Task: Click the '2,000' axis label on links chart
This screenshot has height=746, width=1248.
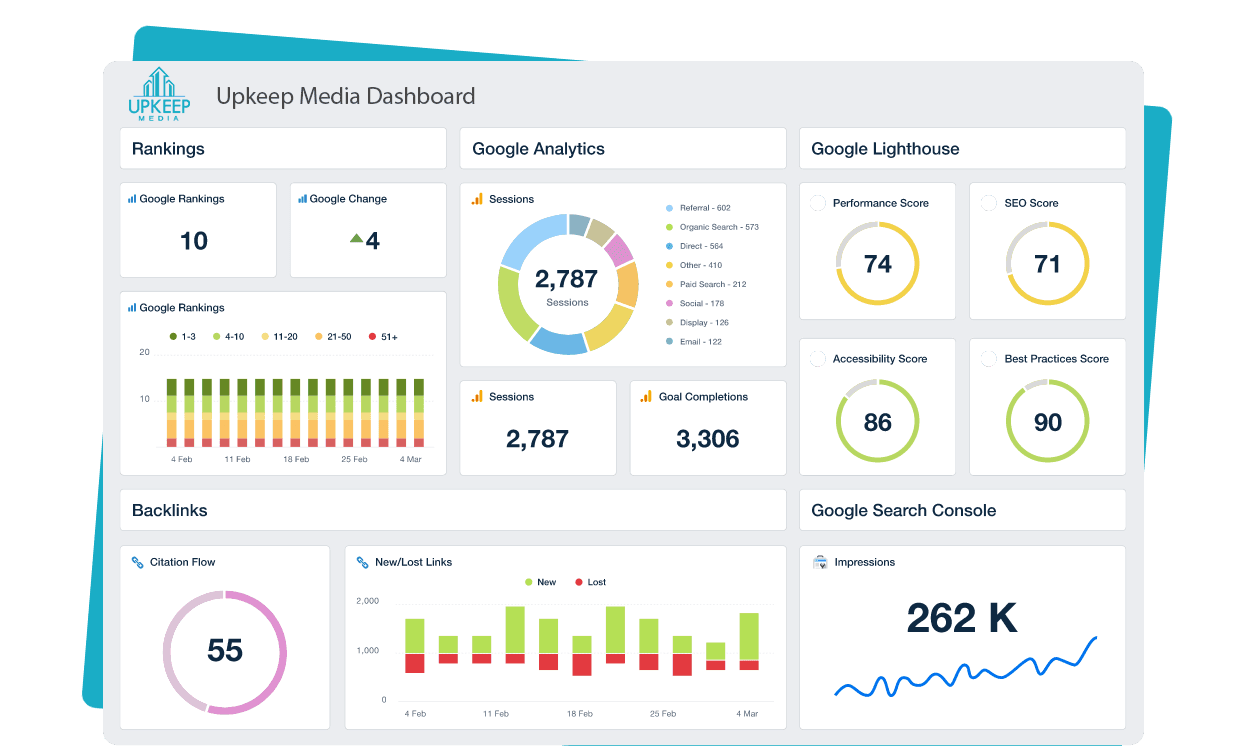Action: pyautogui.click(x=367, y=601)
